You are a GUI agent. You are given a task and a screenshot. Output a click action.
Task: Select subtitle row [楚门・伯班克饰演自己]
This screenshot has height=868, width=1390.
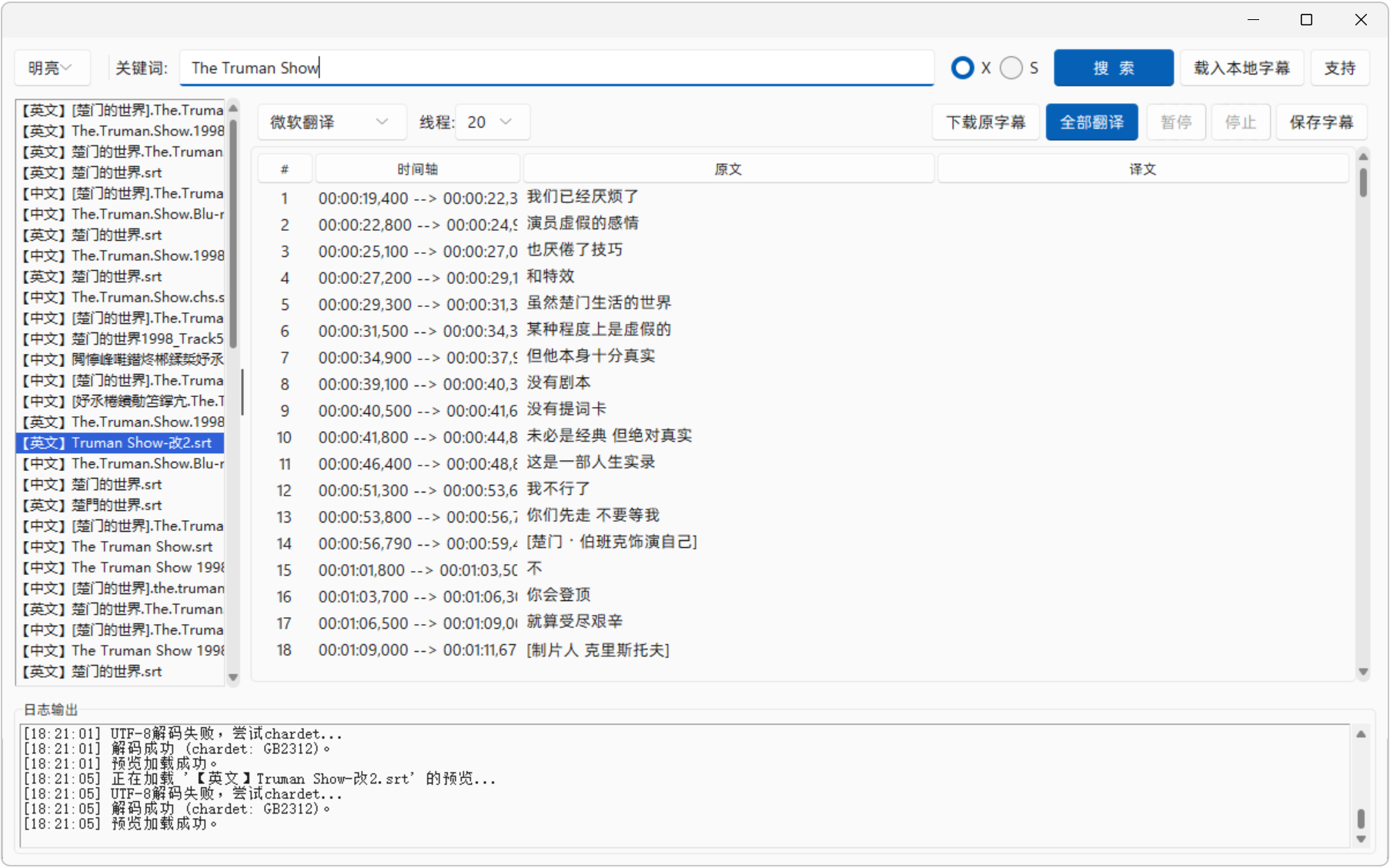[x=804, y=542]
